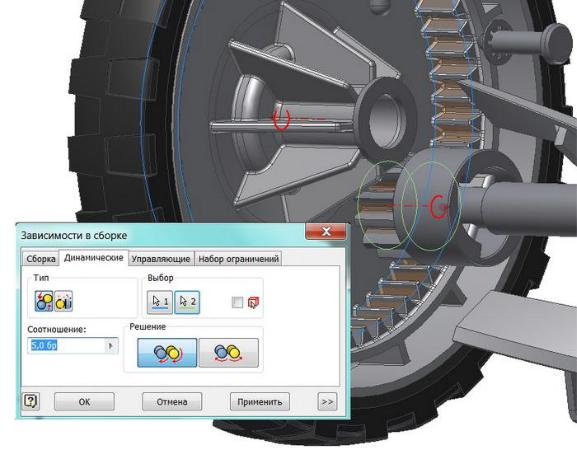Image resolution: width=577 pixels, height=457 pixels.
Task: Switch to the Набор ограничений tab
Action: tap(238, 259)
